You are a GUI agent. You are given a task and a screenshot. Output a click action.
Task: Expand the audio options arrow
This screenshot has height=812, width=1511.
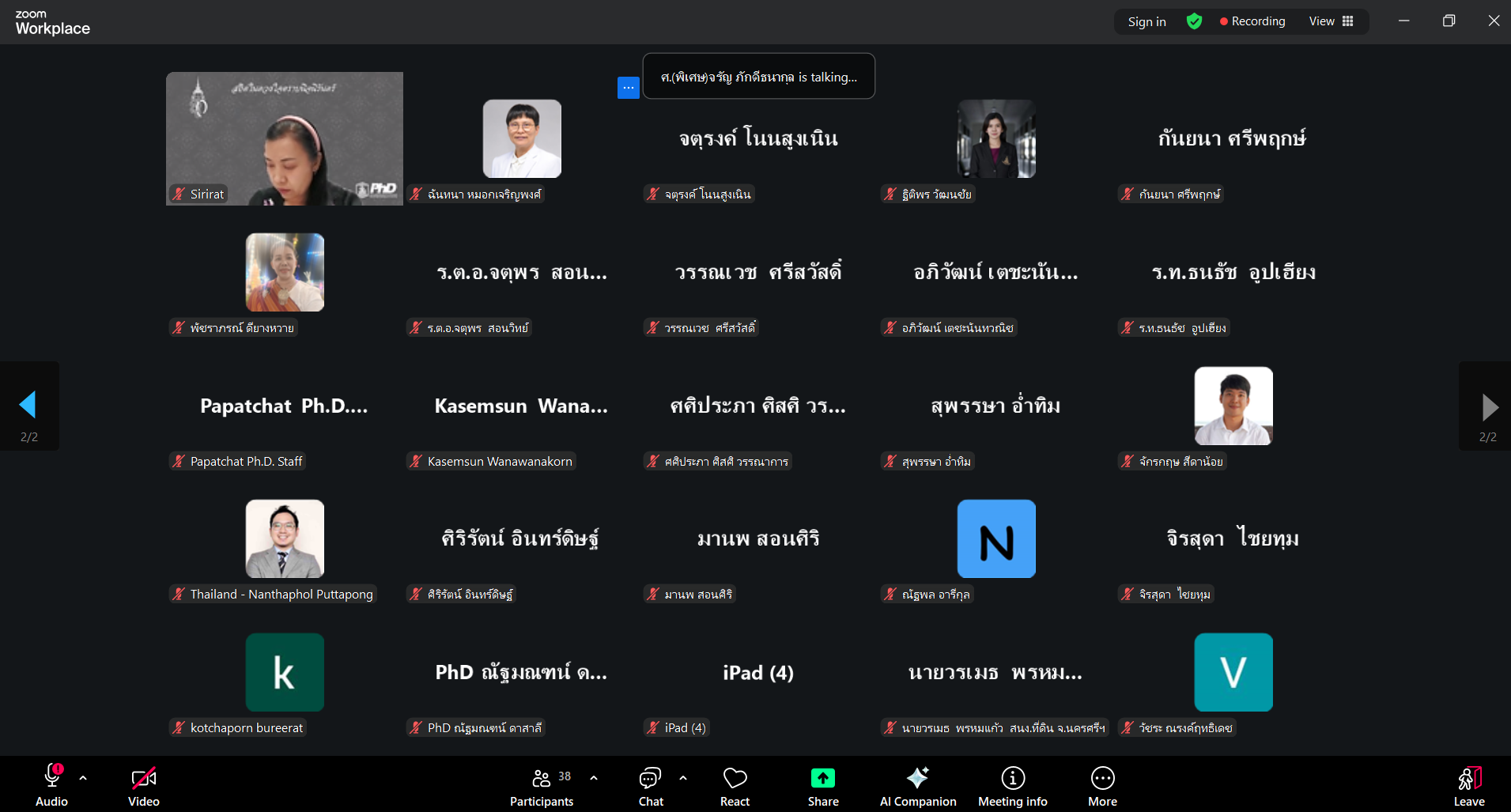tap(83, 778)
